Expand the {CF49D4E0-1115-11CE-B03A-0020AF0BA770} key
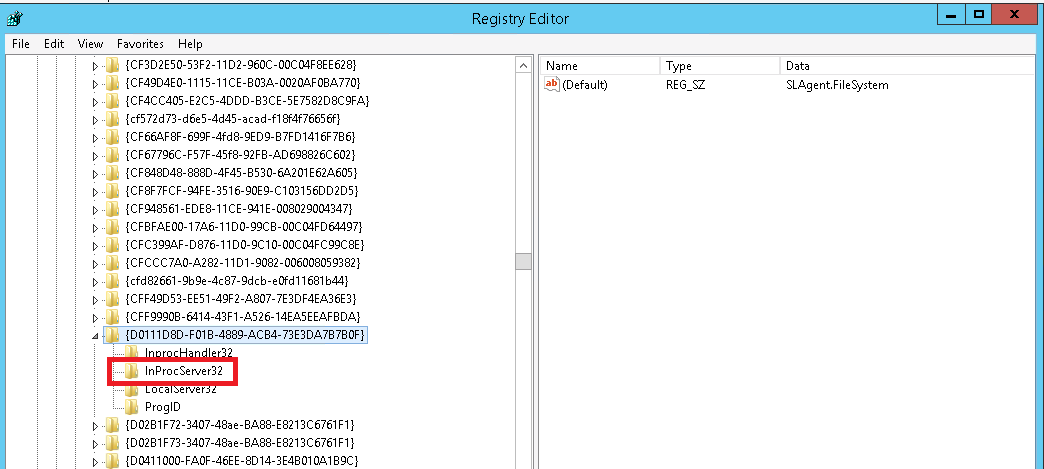 [96, 83]
